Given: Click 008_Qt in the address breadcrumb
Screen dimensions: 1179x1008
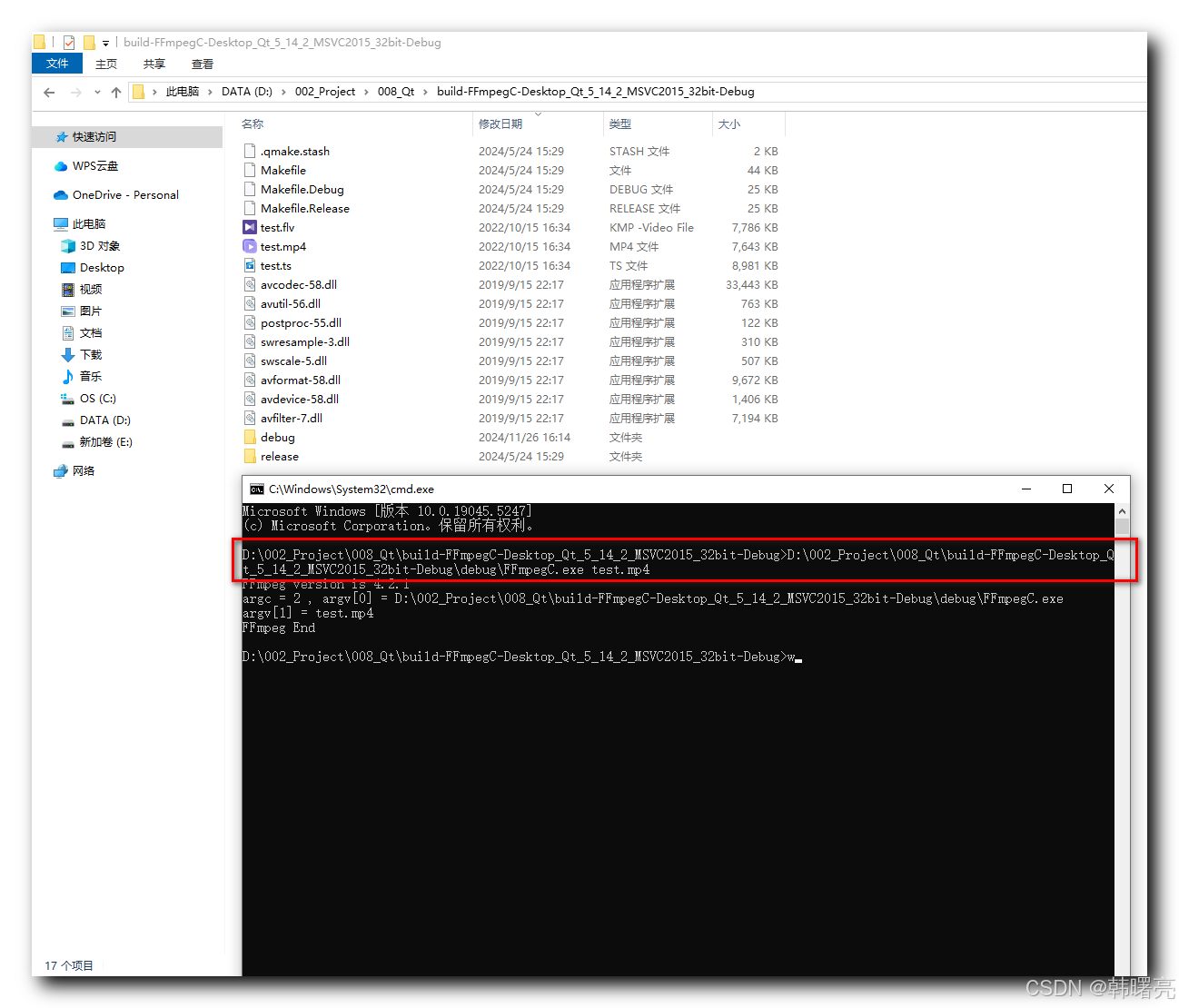Looking at the screenshot, I should [396, 92].
